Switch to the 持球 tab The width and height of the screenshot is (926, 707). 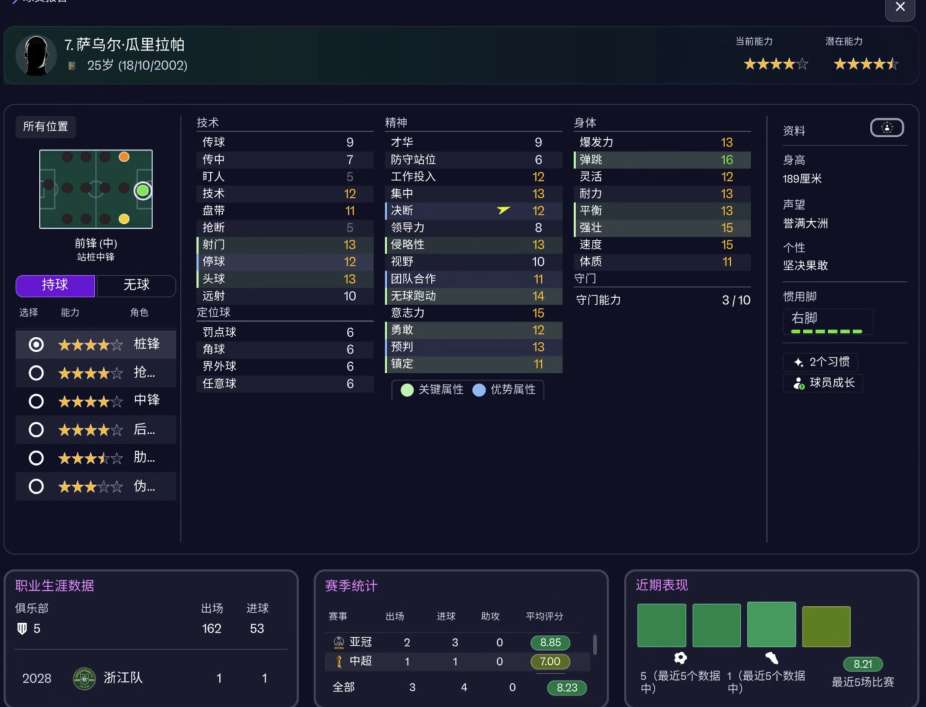(x=55, y=286)
